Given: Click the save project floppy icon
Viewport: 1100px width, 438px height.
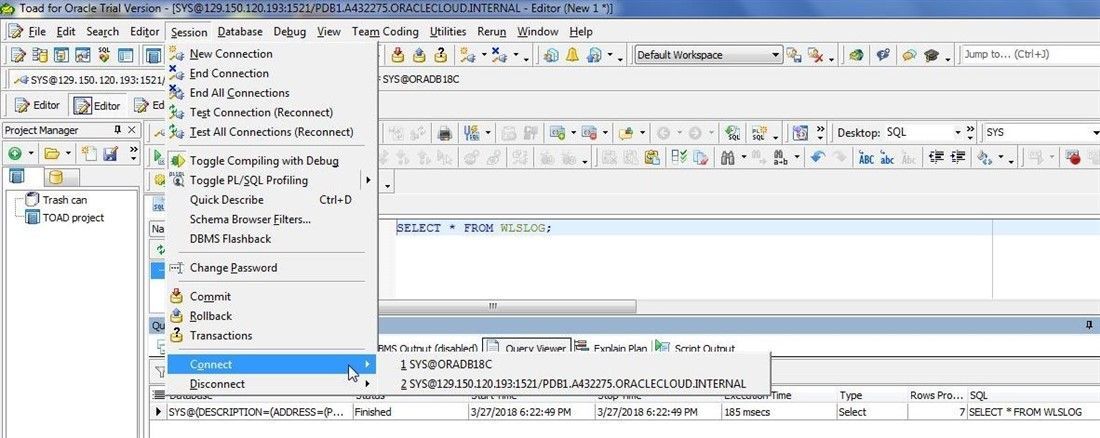Looking at the screenshot, I should pos(110,153).
